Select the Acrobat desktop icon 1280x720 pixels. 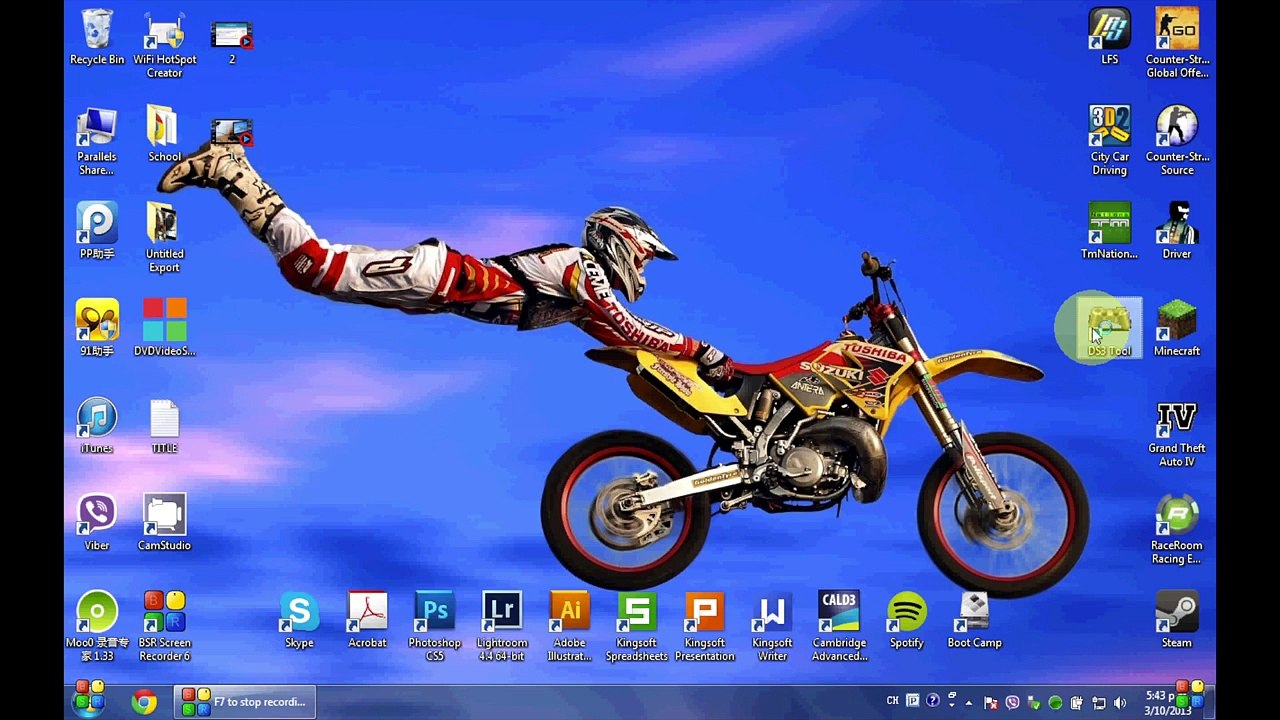[x=367, y=620]
